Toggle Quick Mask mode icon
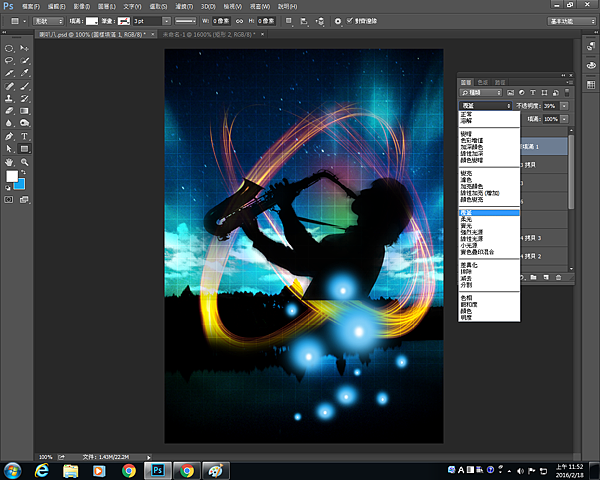The image size is (600, 480). [9, 200]
